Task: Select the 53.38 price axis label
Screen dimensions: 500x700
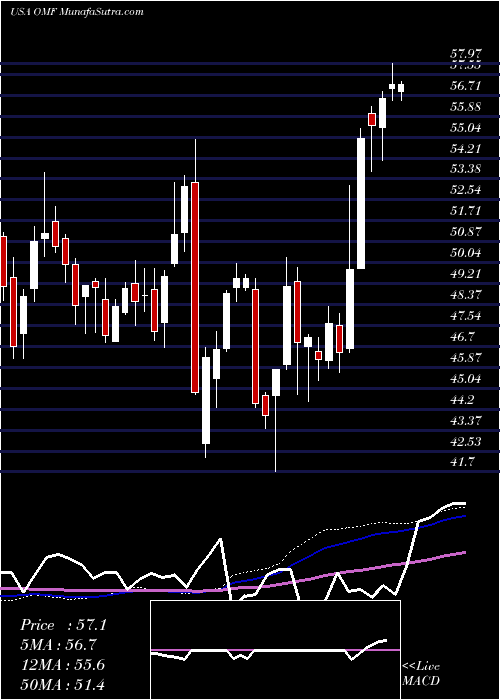Action: [x=466, y=169]
